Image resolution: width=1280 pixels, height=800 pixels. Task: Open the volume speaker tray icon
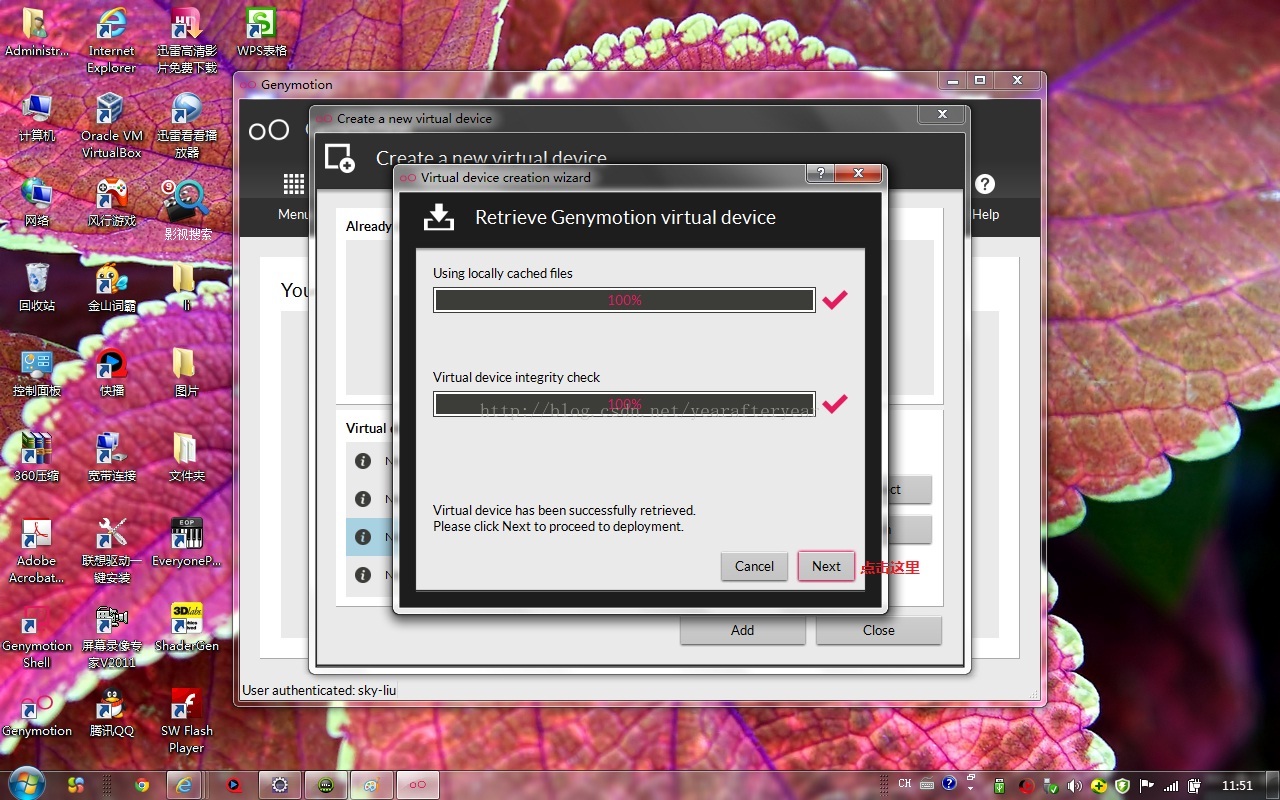click(x=1074, y=786)
